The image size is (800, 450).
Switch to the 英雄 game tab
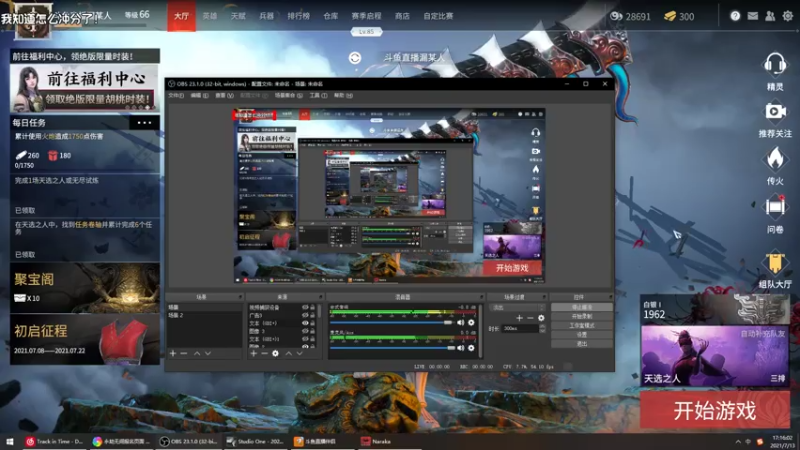pyautogui.click(x=210, y=16)
